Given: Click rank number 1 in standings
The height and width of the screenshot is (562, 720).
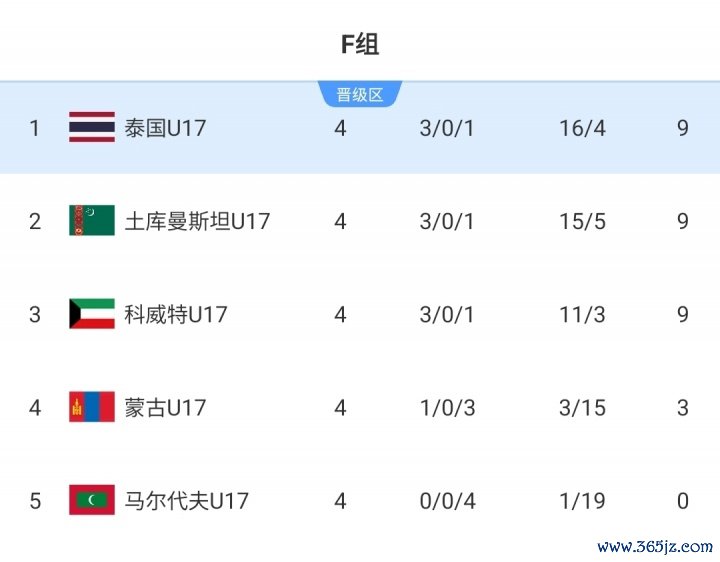Looking at the screenshot, I should (x=35, y=128).
